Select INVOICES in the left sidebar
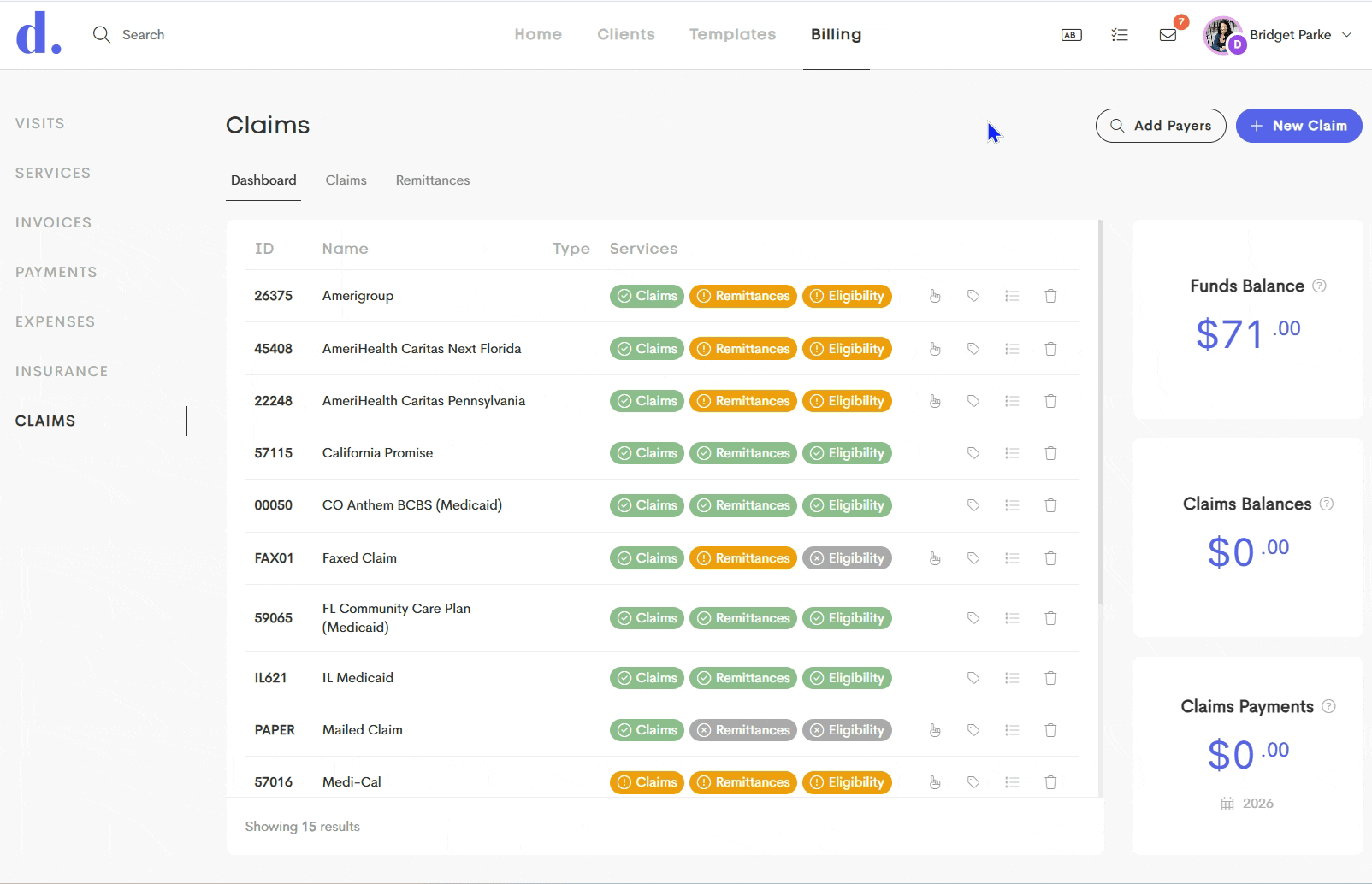Image resolution: width=1372 pixels, height=884 pixels. click(53, 222)
